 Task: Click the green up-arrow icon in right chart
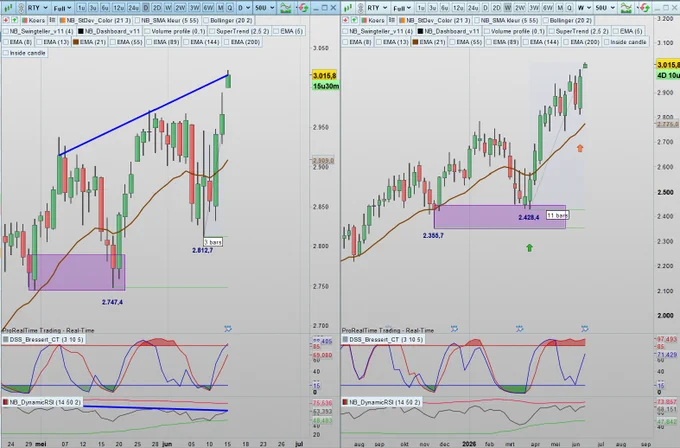click(354, 20)
